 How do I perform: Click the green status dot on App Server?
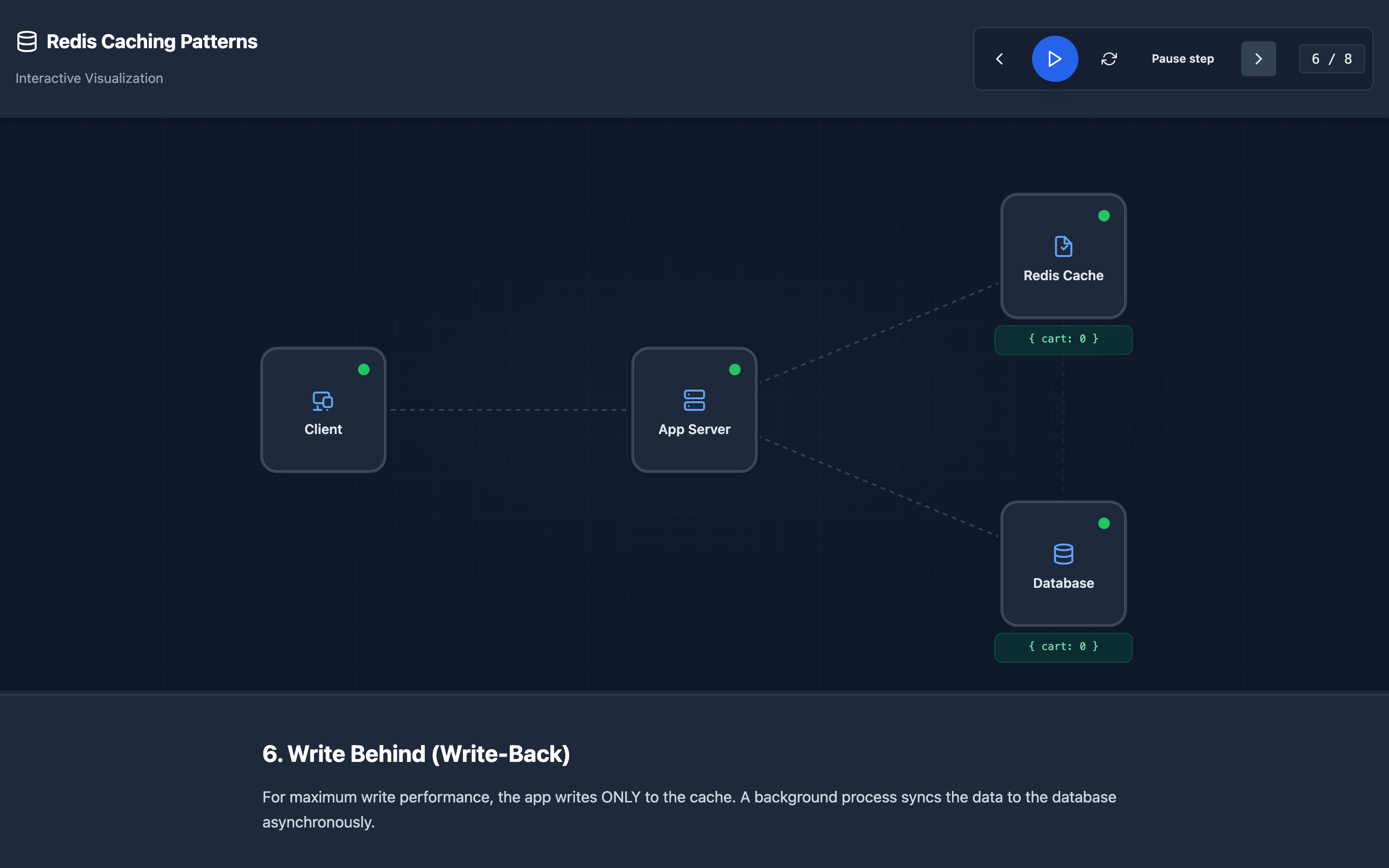tap(734, 369)
